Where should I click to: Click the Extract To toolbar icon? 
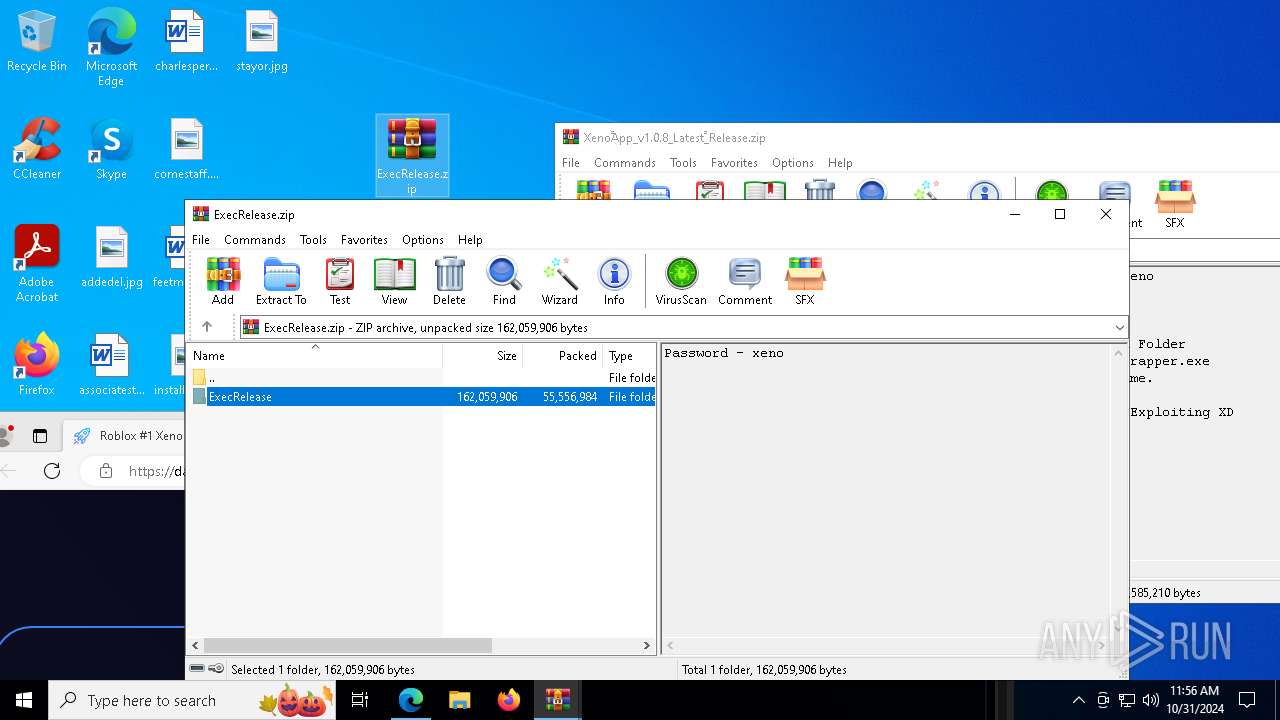pyautogui.click(x=281, y=281)
